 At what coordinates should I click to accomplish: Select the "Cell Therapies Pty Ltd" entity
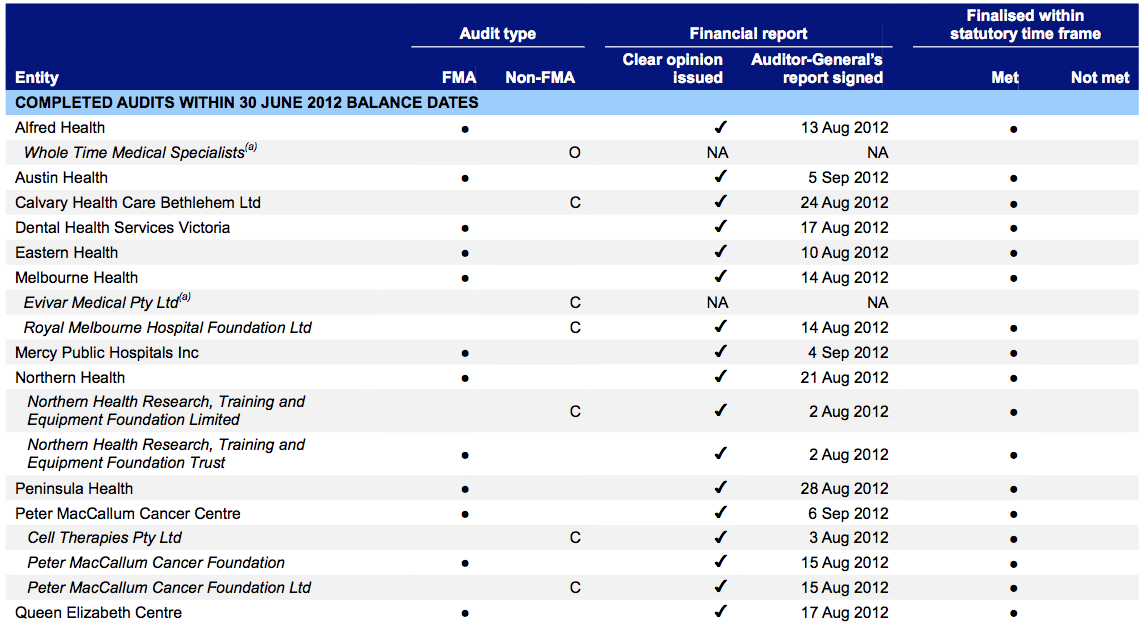coord(105,537)
